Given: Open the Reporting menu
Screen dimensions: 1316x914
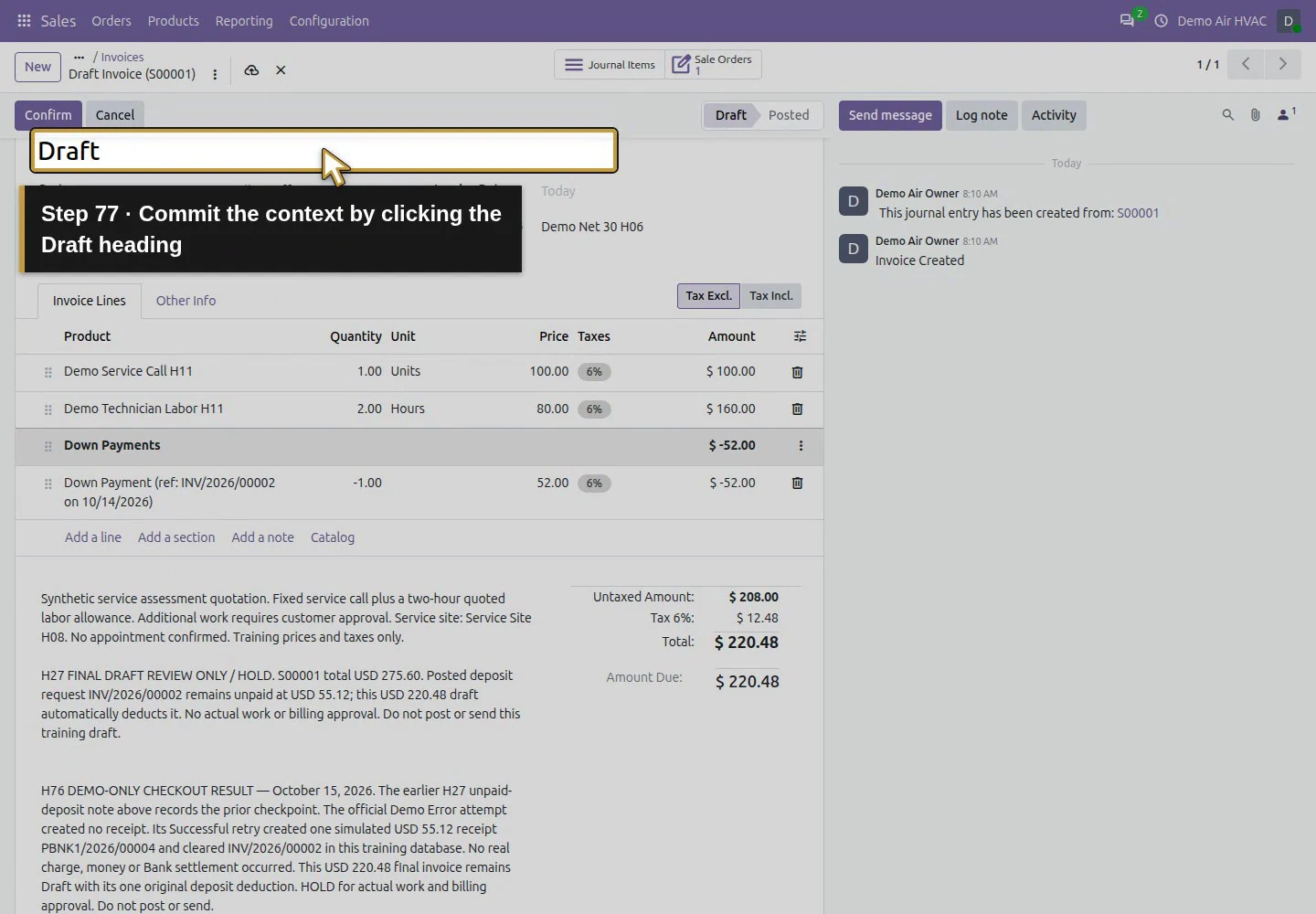Looking at the screenshot, I should coord(244,21).
